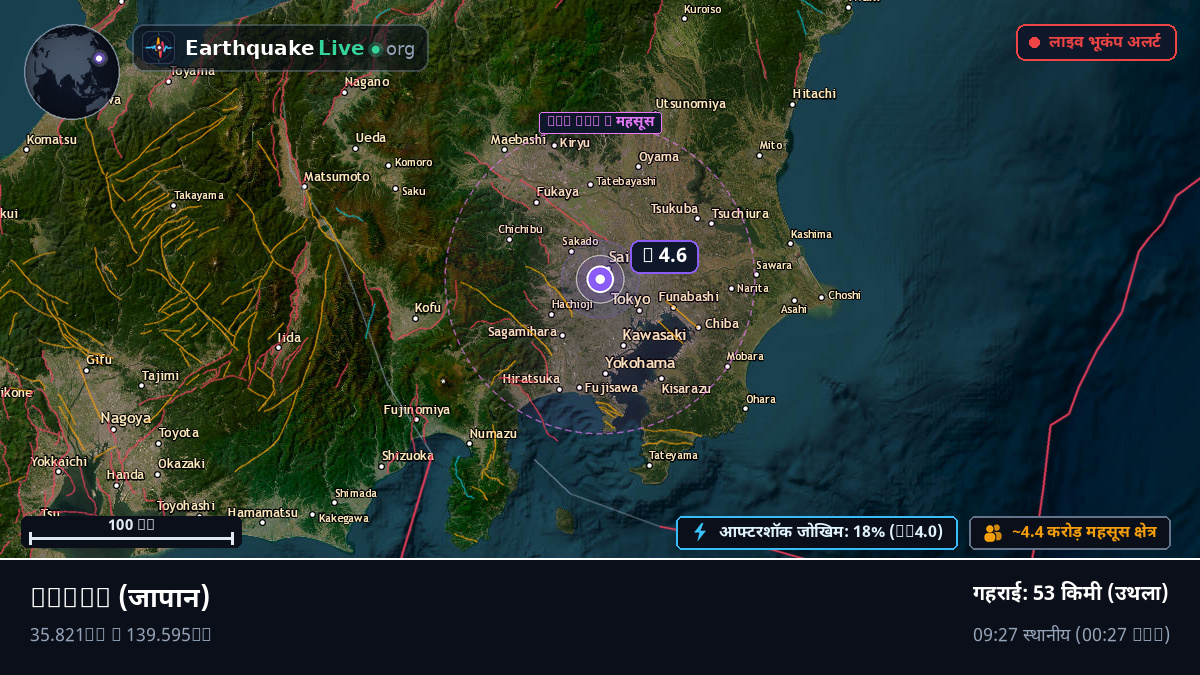This screenshot has height=675, width=1200.
Task: Click the red dot in the live alert badge
Action: (1035, 43)
